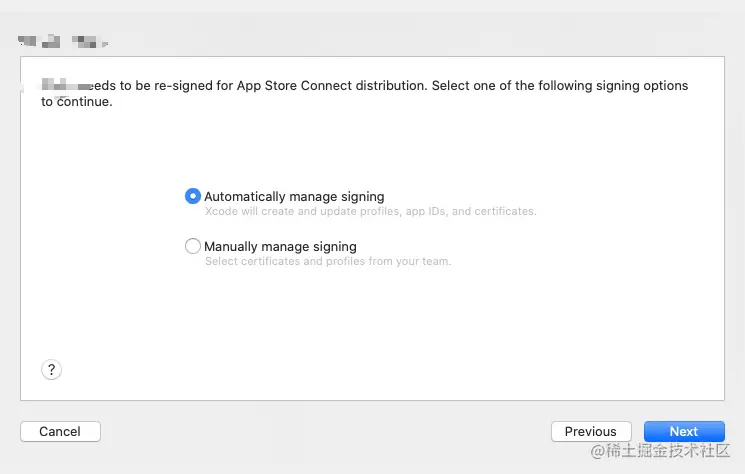Proceed by clicking the Next button
Viewport: 745px width, 474px height.
[x=684, y=431]
